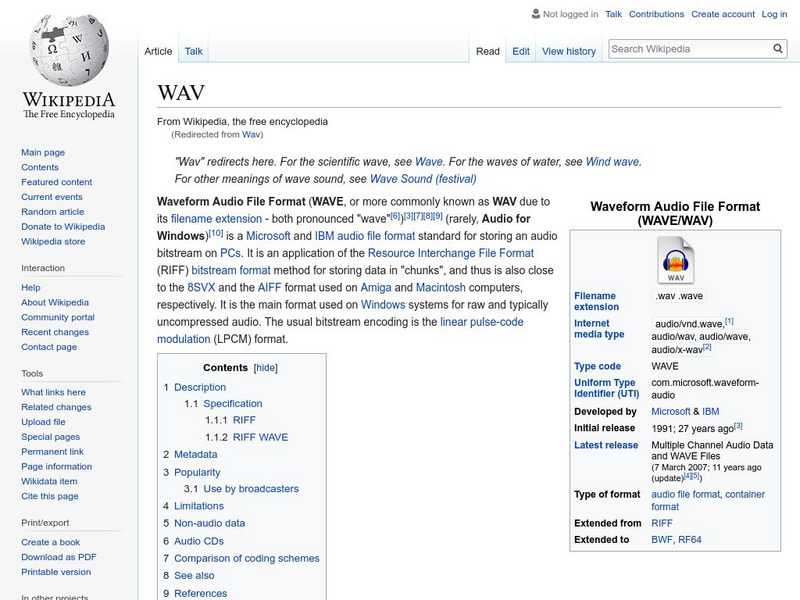Open Cite this page link

point(50,495)
